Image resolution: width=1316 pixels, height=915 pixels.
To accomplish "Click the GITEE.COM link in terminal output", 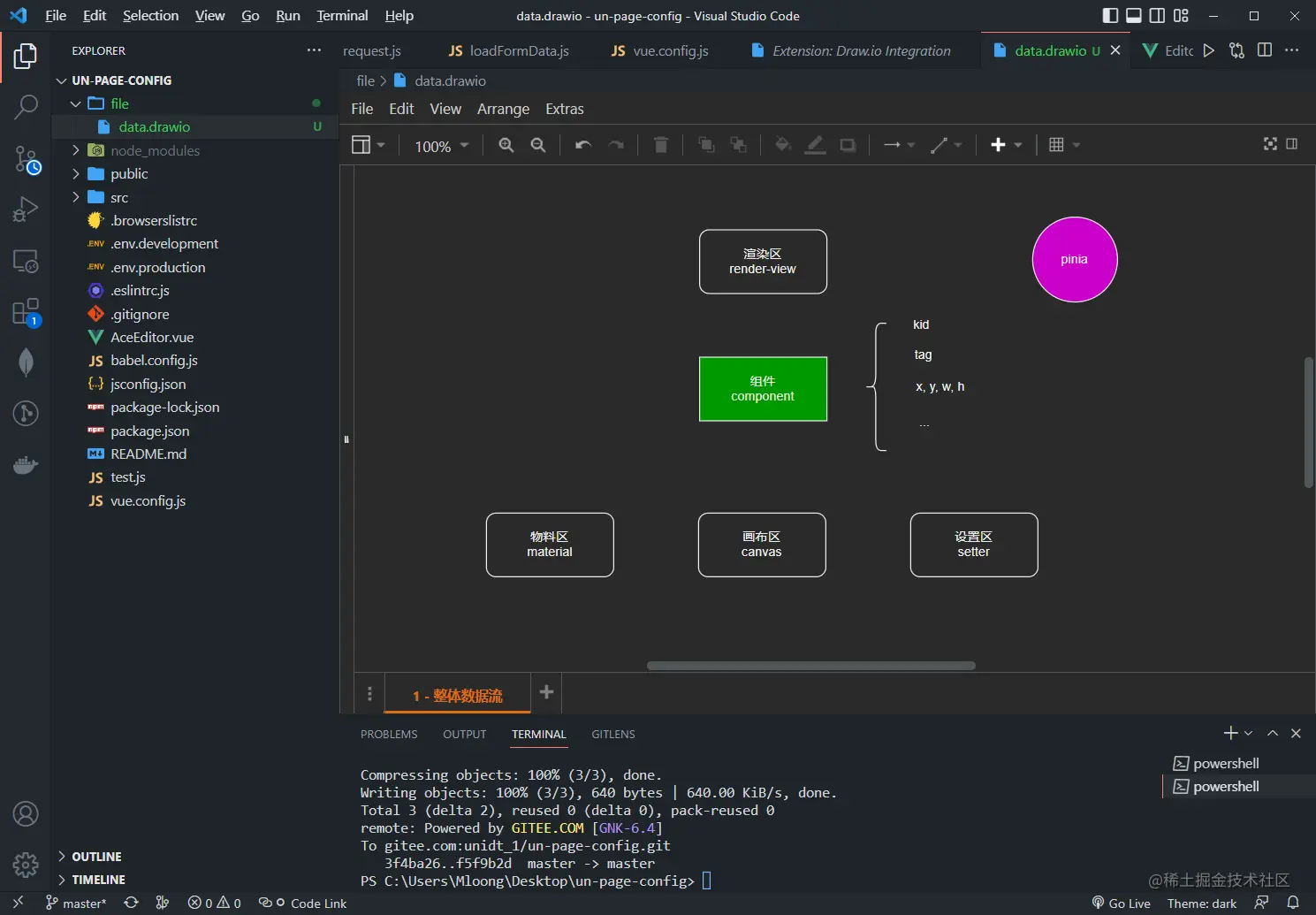I will click(547, 827).
